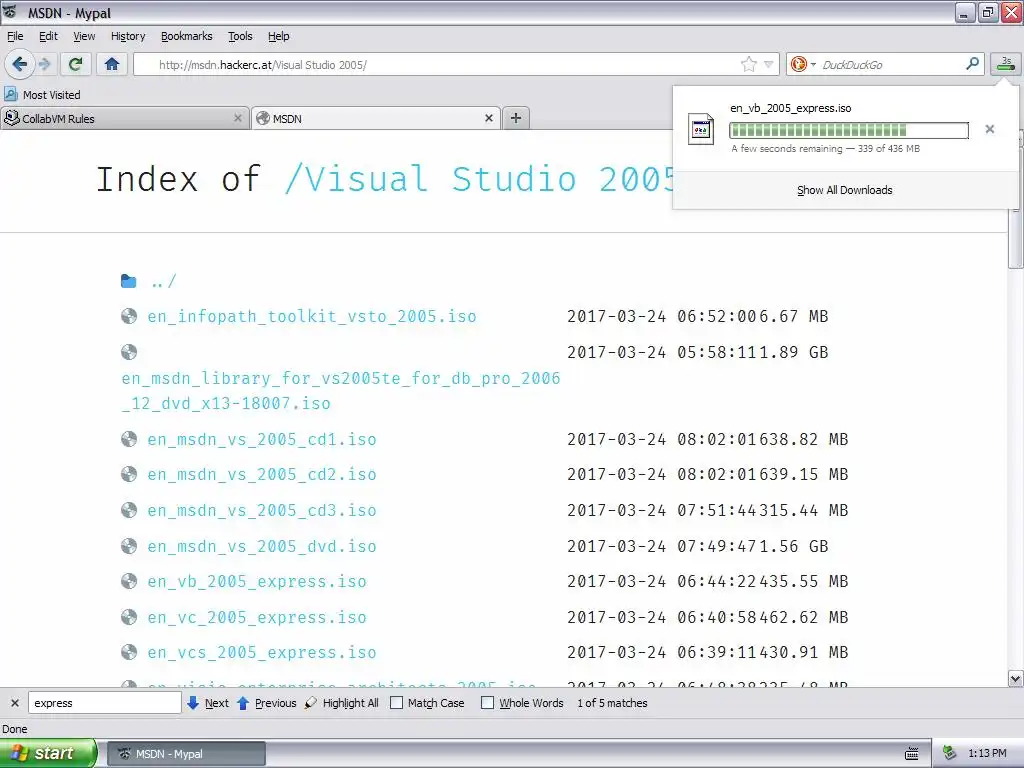
Task: Cancel the en_vb_2005_express.iso download
Action: 989,129
